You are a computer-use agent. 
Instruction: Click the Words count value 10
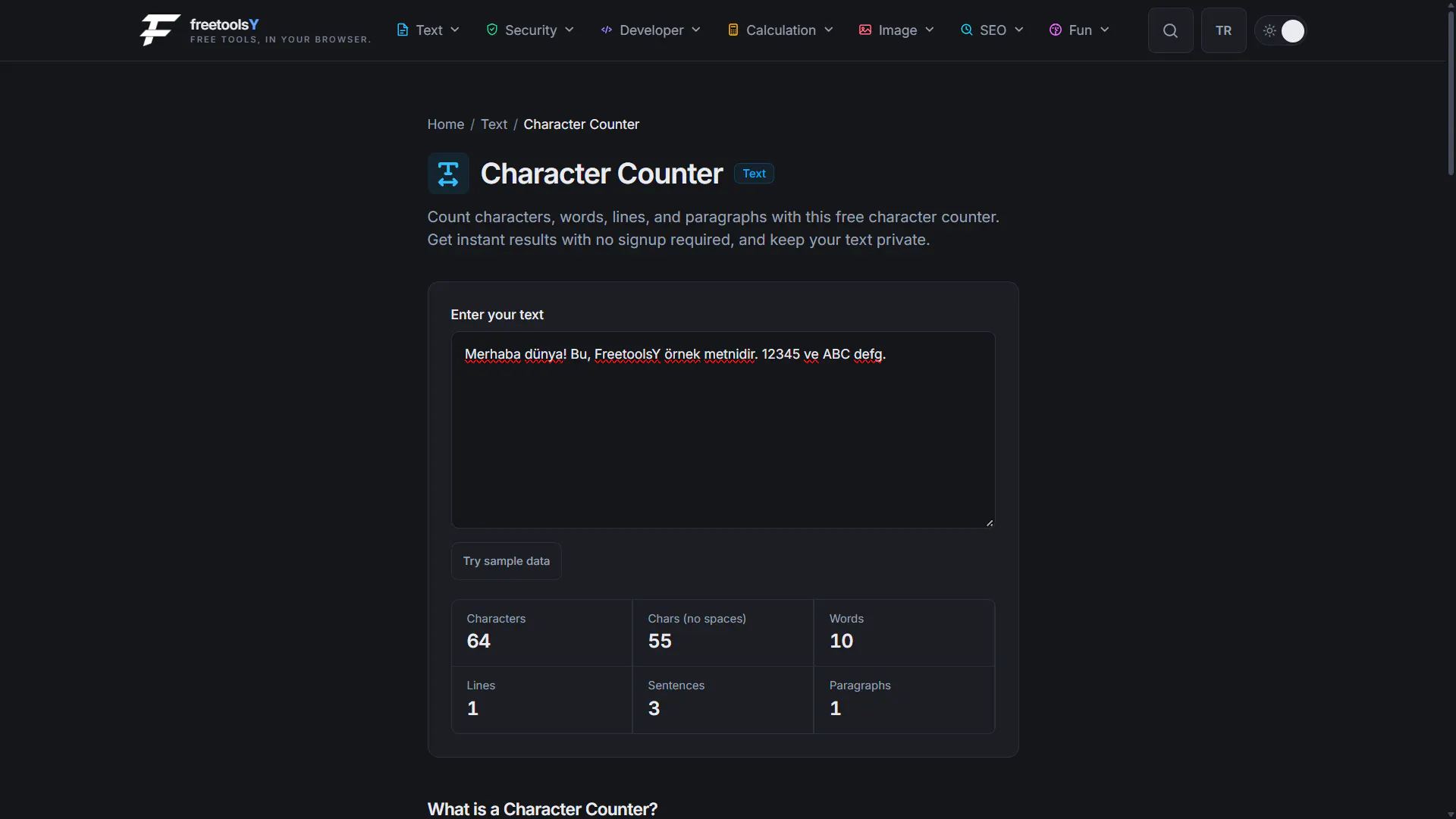pos(841,642)
